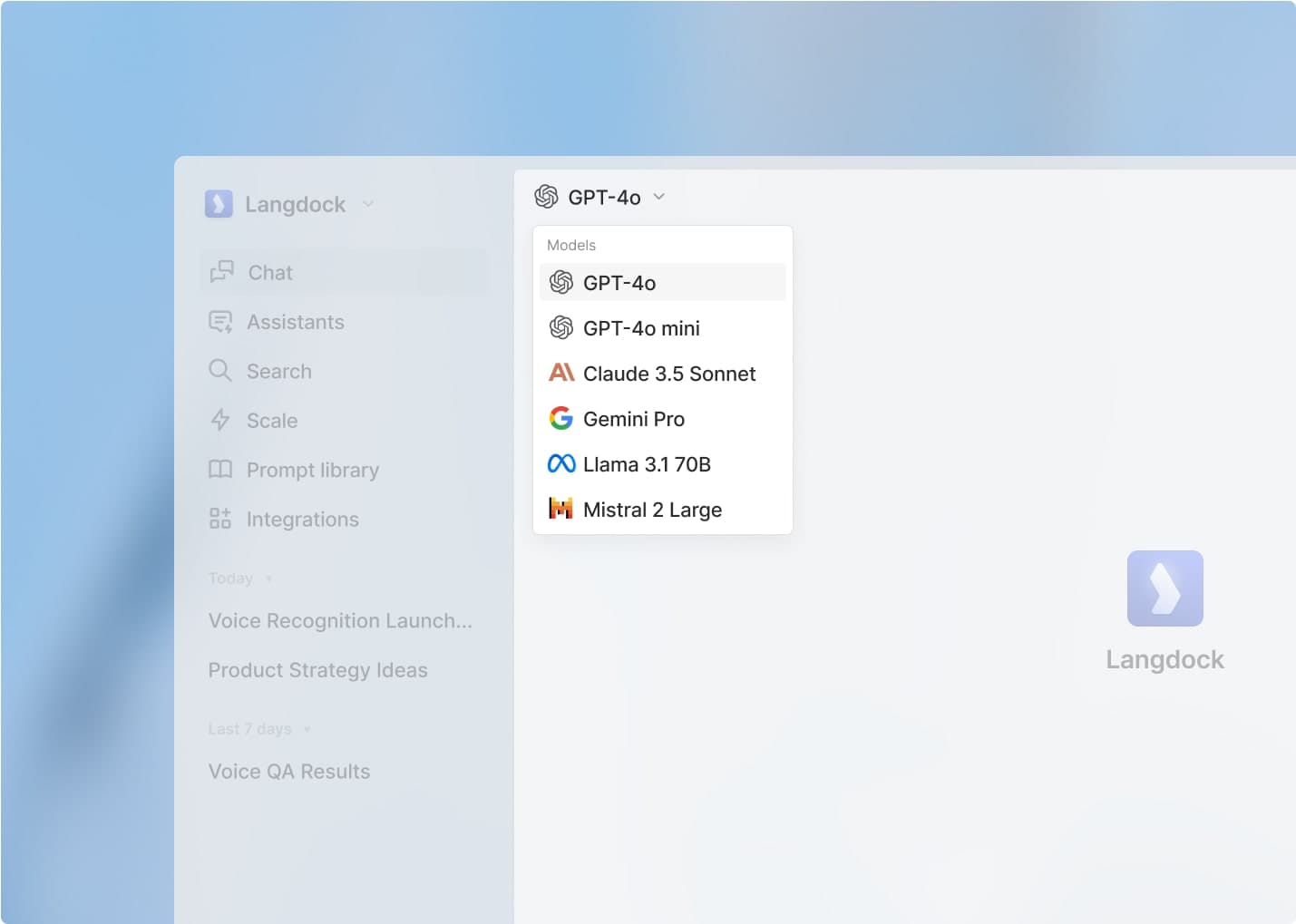Select GPT-4o mini from Models list
The width and height of the screenshot is (1296, 924).
(x=641, y=328)
